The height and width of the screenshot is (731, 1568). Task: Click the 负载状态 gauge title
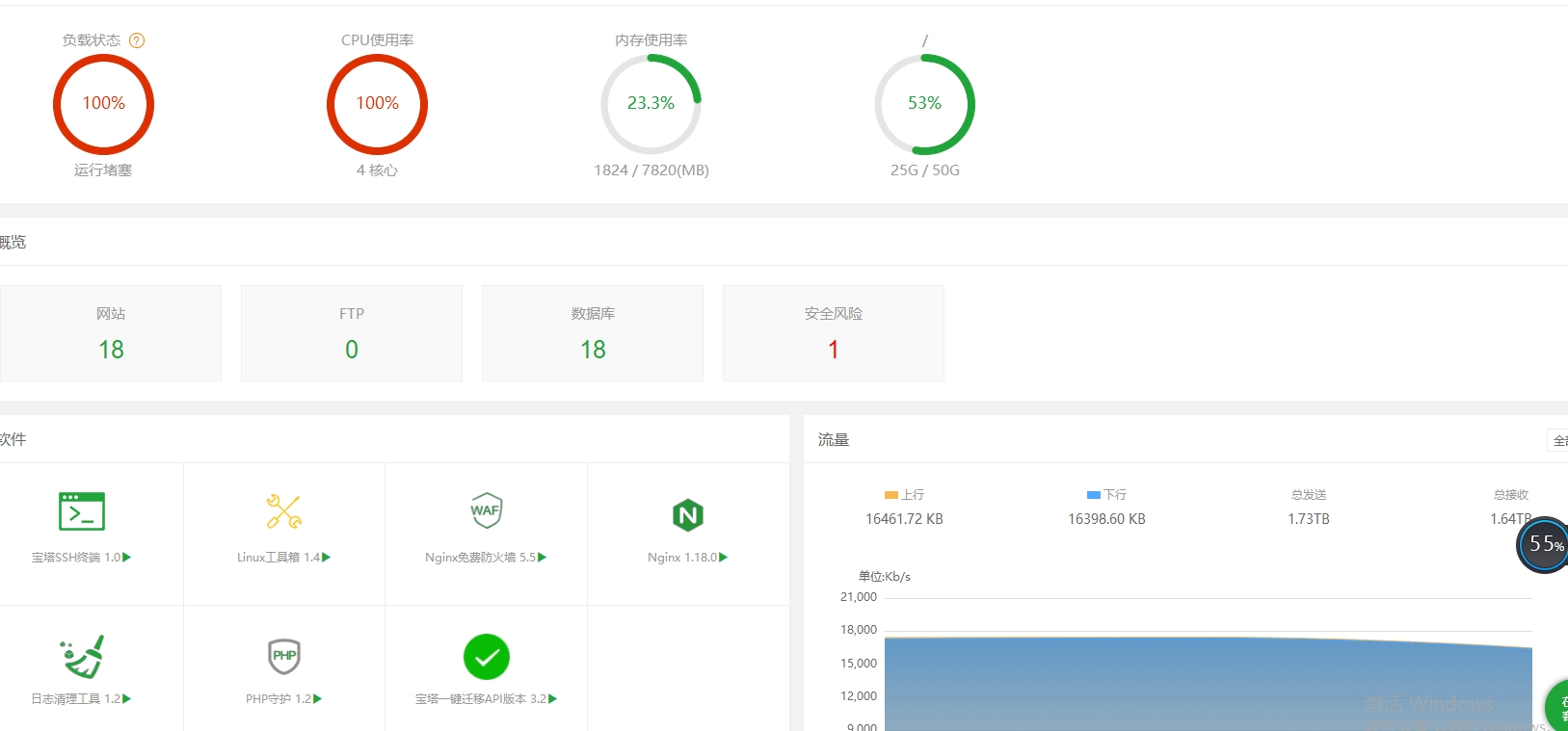tap(92, 40)
